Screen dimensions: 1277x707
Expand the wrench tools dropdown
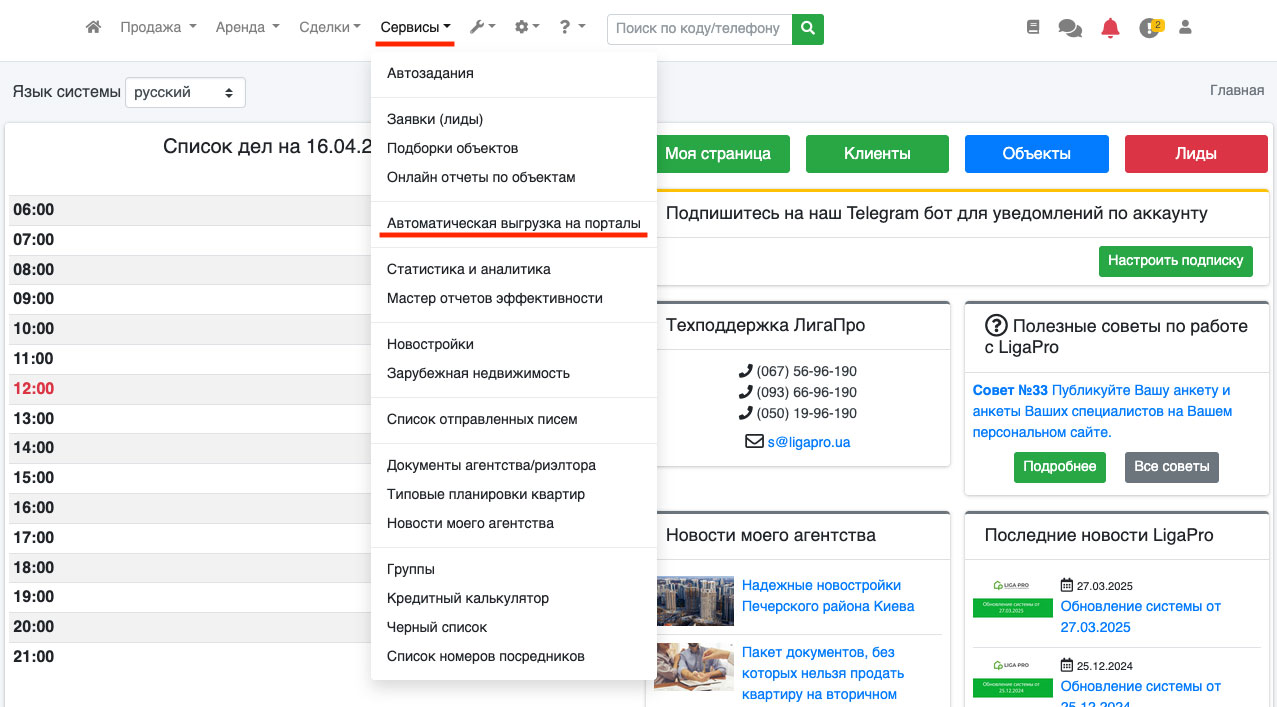coord(483,28)
